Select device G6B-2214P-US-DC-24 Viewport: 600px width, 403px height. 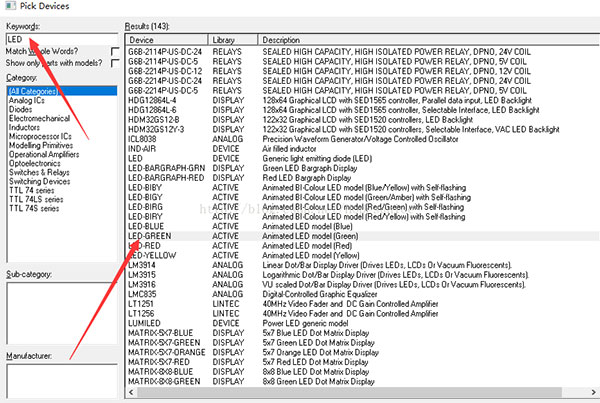[363, 81]
